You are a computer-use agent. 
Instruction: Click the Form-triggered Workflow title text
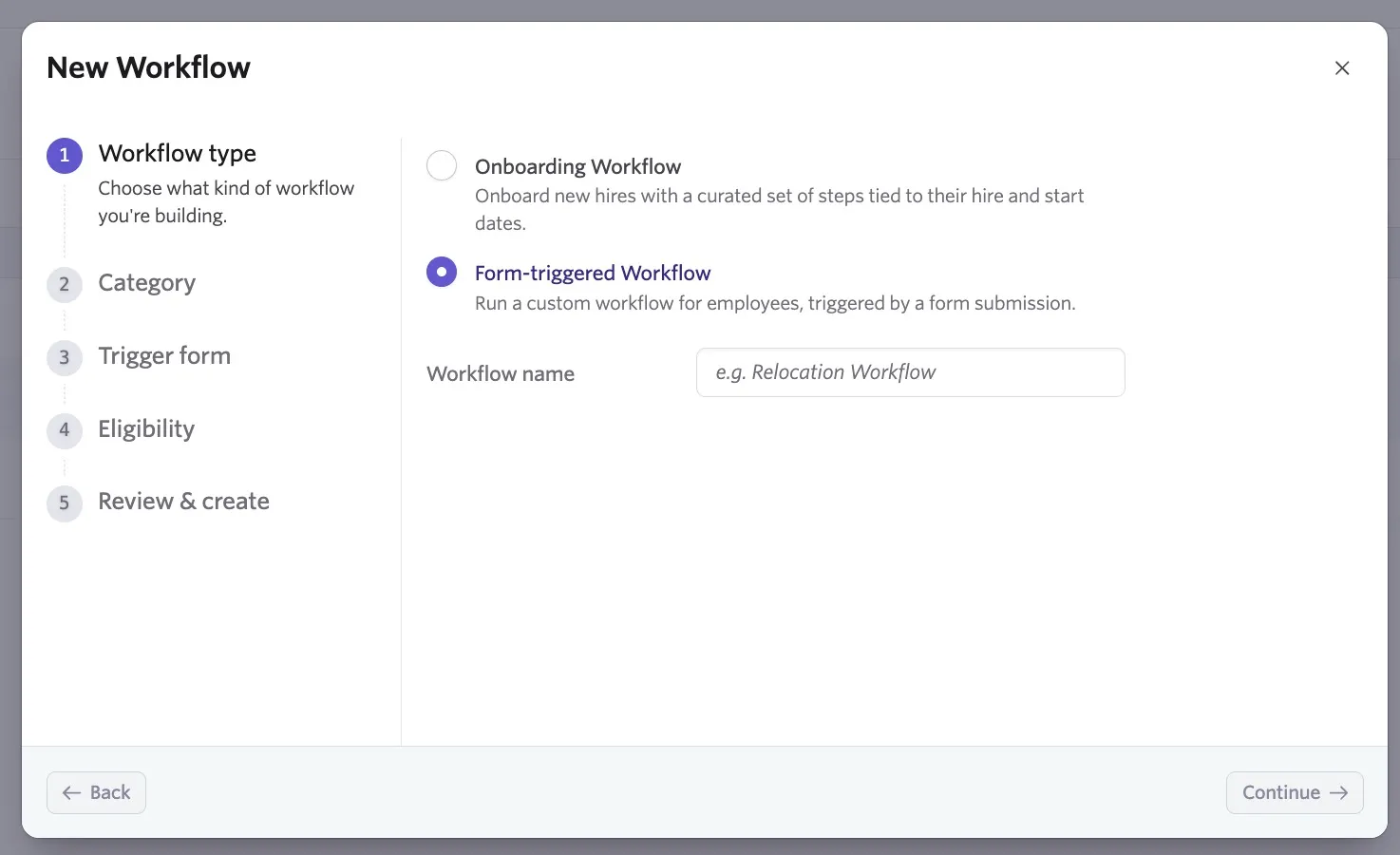pos(593,273)
